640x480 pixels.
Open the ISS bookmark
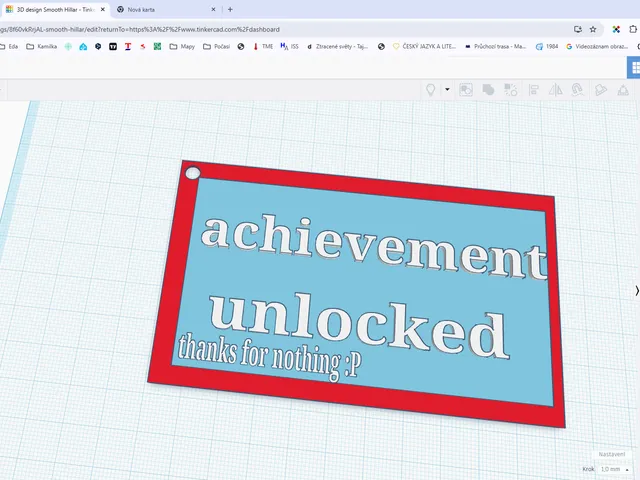pos(289,47)
